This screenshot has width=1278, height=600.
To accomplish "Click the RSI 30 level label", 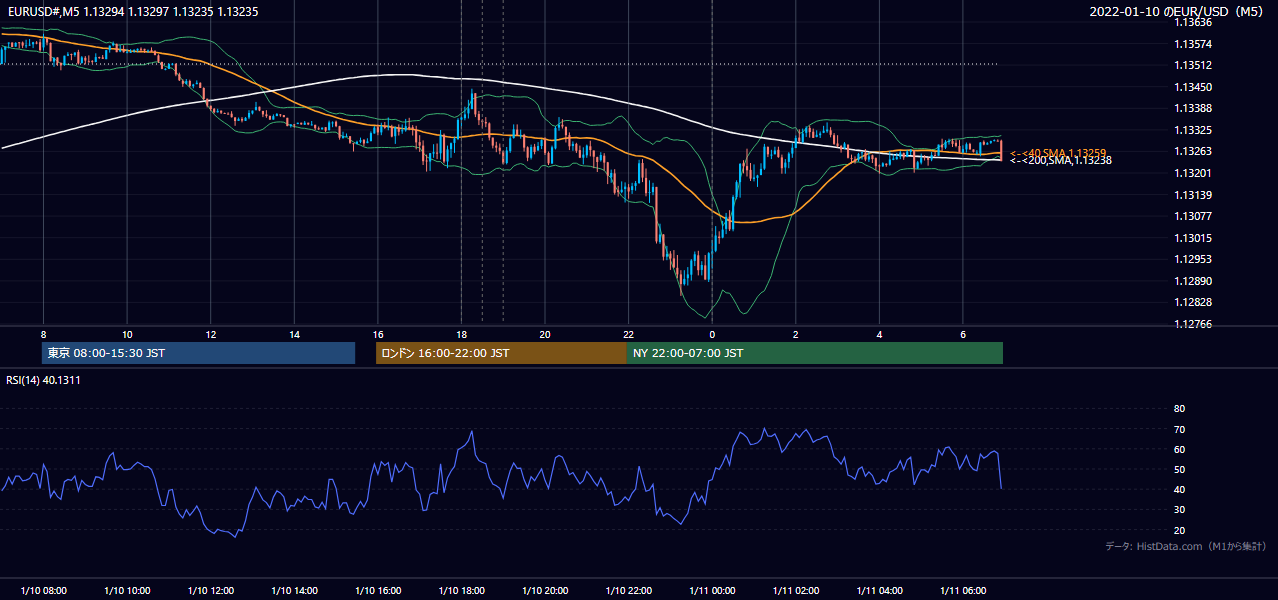I will [x=1179, y=510].
